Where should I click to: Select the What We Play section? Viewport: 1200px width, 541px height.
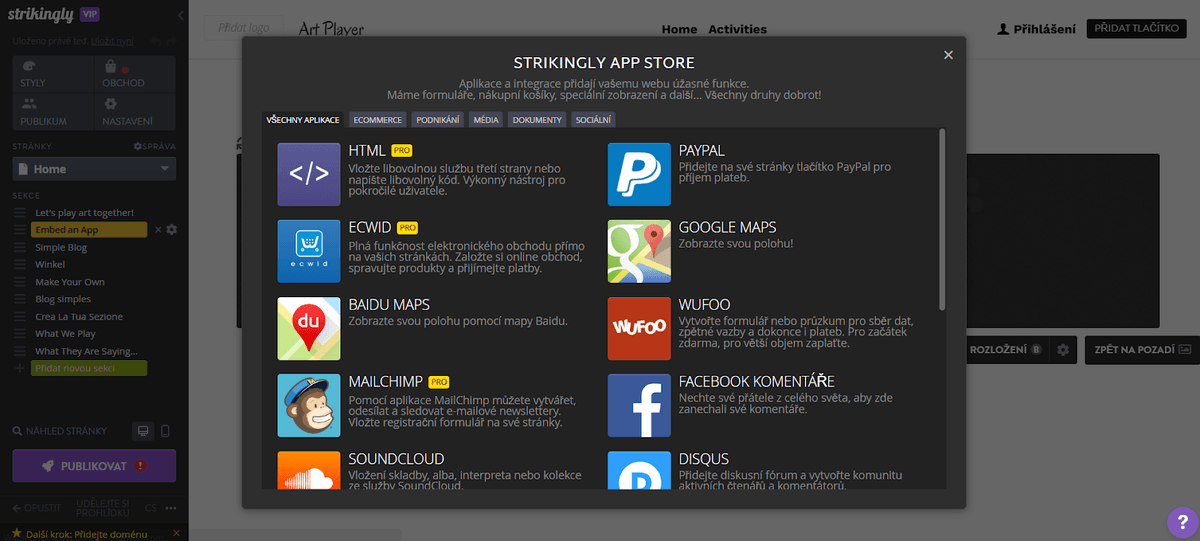[x=65, y=333]
